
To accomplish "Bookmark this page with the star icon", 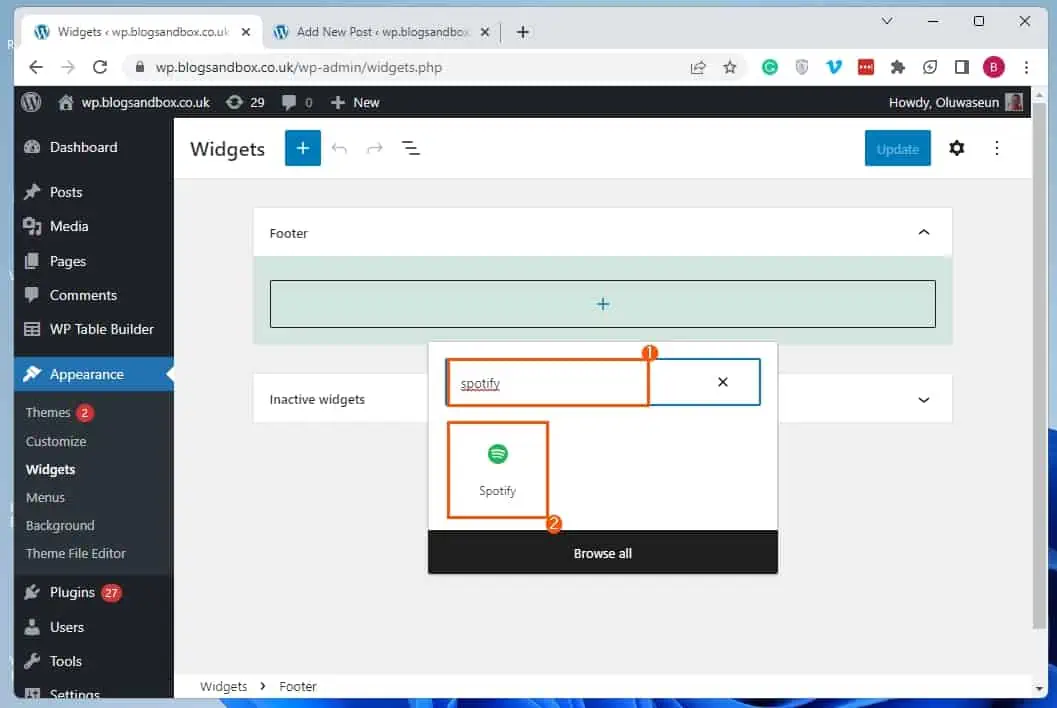I will click(x=729, y=67).
